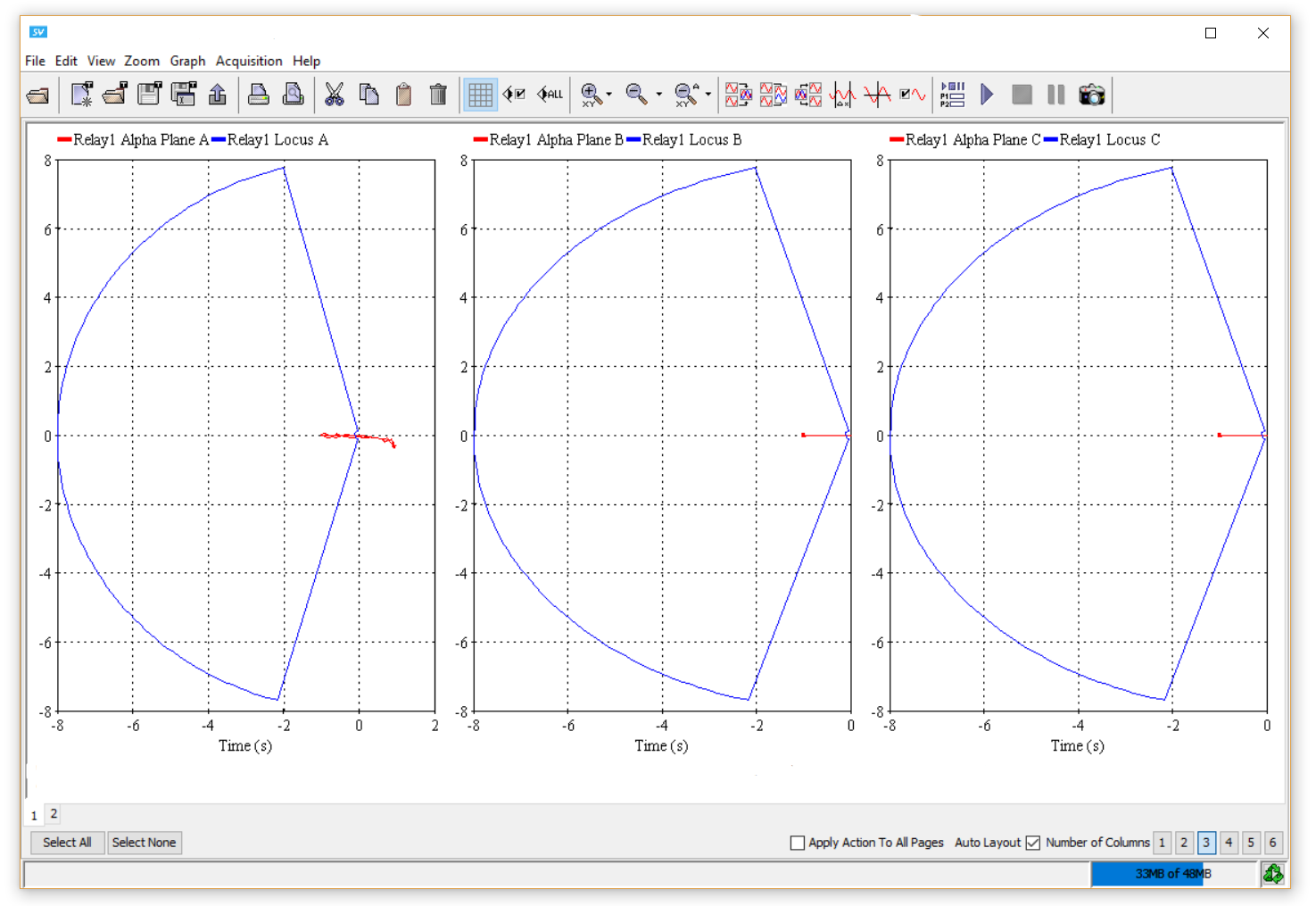This screenshot has height=906, width=1316.
Task: Click the printer Print icon
Action: point(259,95)
